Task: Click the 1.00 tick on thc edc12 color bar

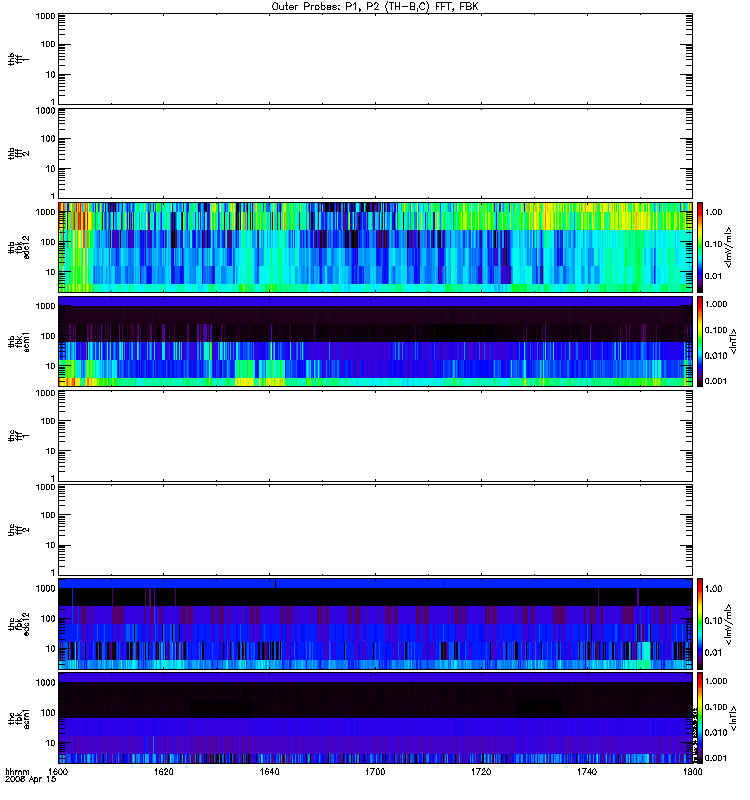Action: [714, 589]
